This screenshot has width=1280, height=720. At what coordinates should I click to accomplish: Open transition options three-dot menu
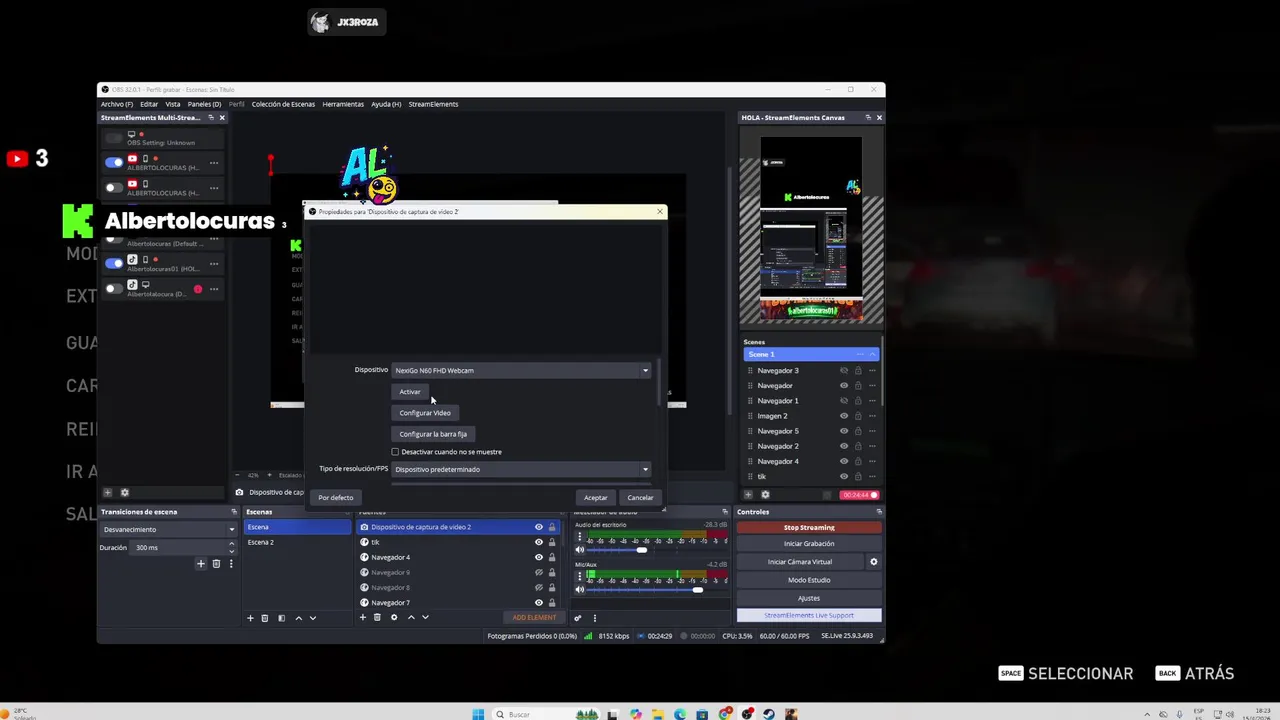pyautogui.click(x=231, y=564)
